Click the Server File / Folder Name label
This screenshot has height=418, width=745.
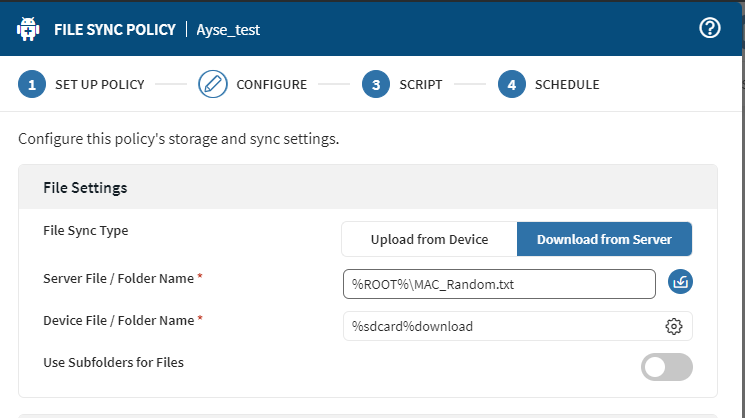118,278
